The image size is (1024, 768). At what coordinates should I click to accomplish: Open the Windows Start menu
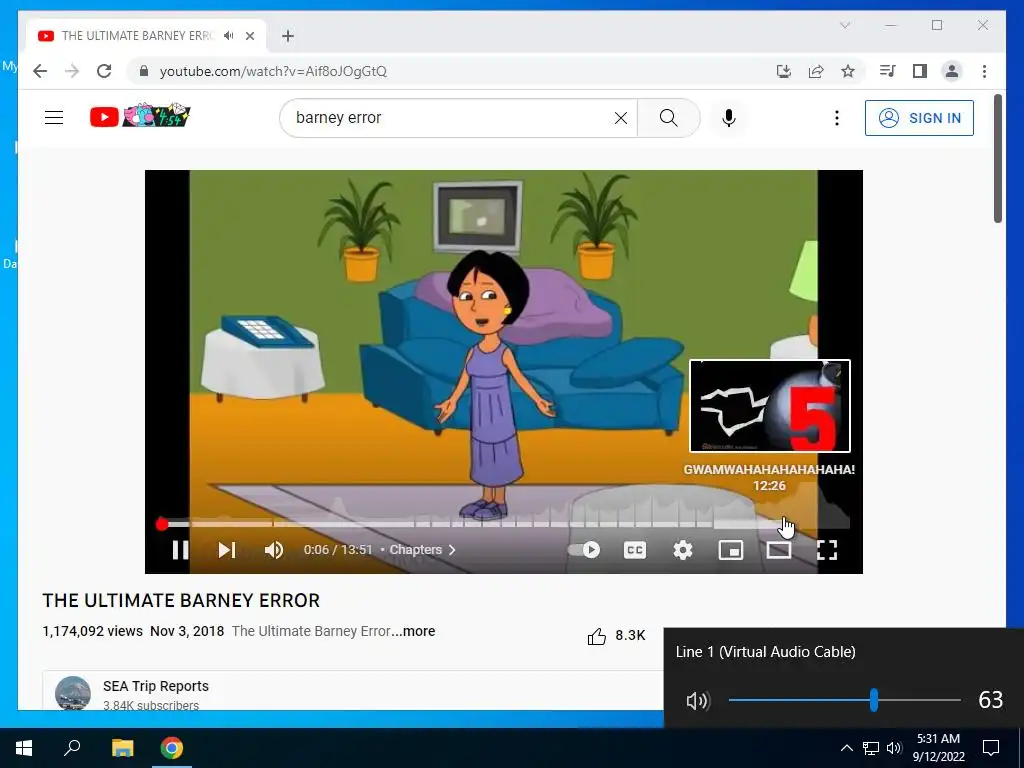point(24,748)
